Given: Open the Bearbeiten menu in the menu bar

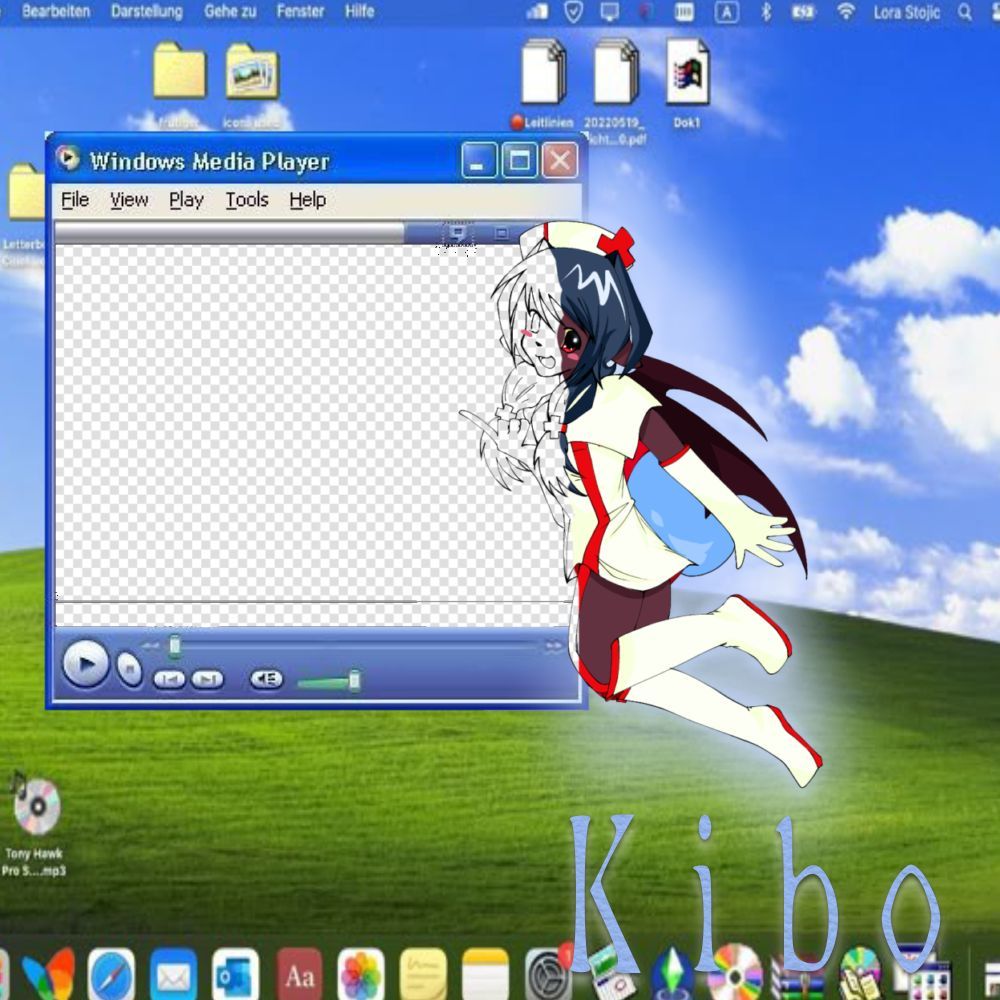Looking at the screenshot, I should click(x=55, y=11).
